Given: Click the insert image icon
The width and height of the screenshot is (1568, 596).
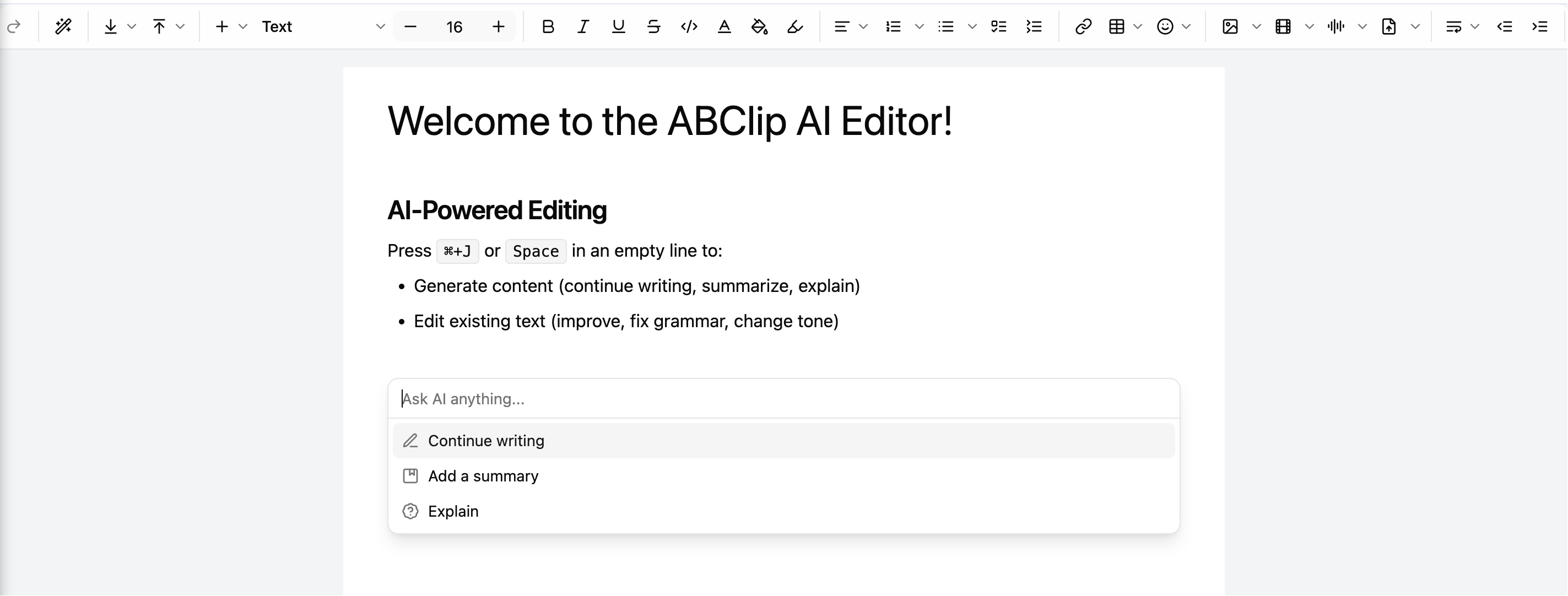Looking at the screenshot, I should coord(1230,26).
